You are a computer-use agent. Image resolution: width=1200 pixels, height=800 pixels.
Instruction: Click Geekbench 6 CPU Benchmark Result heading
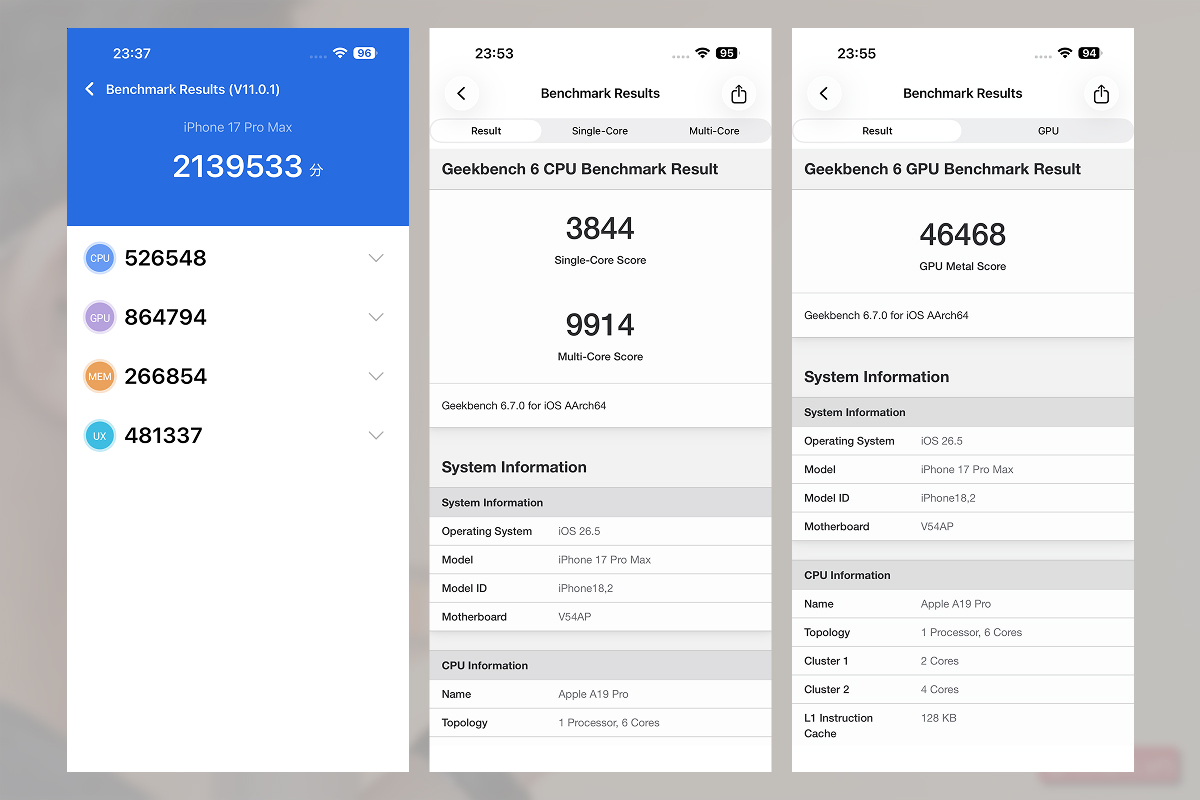pyautogui.click(x=580, y=169)
